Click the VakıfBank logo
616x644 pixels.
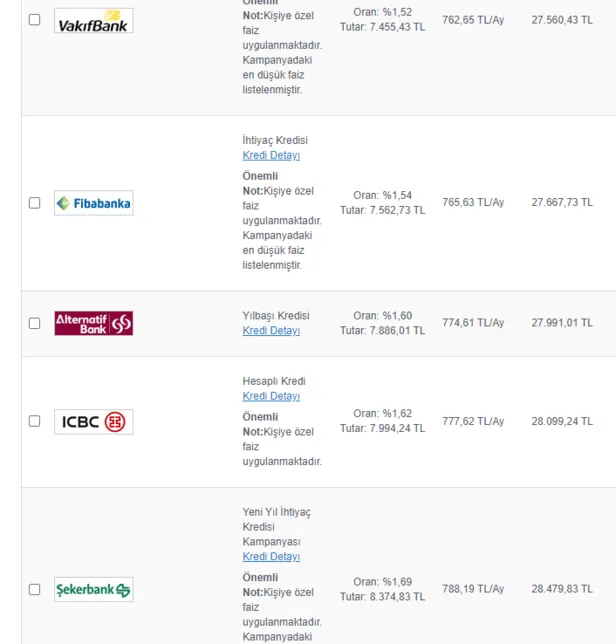[93, 20]
